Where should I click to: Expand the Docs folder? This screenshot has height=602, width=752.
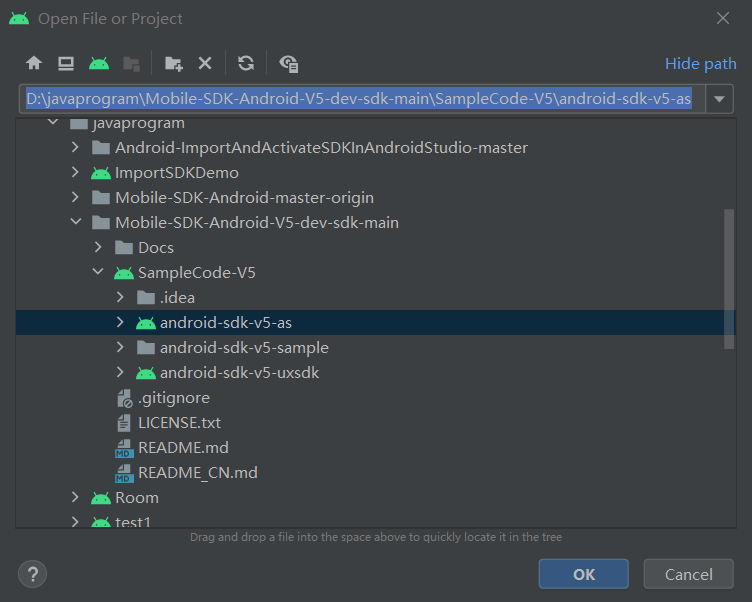click(98, 247)
